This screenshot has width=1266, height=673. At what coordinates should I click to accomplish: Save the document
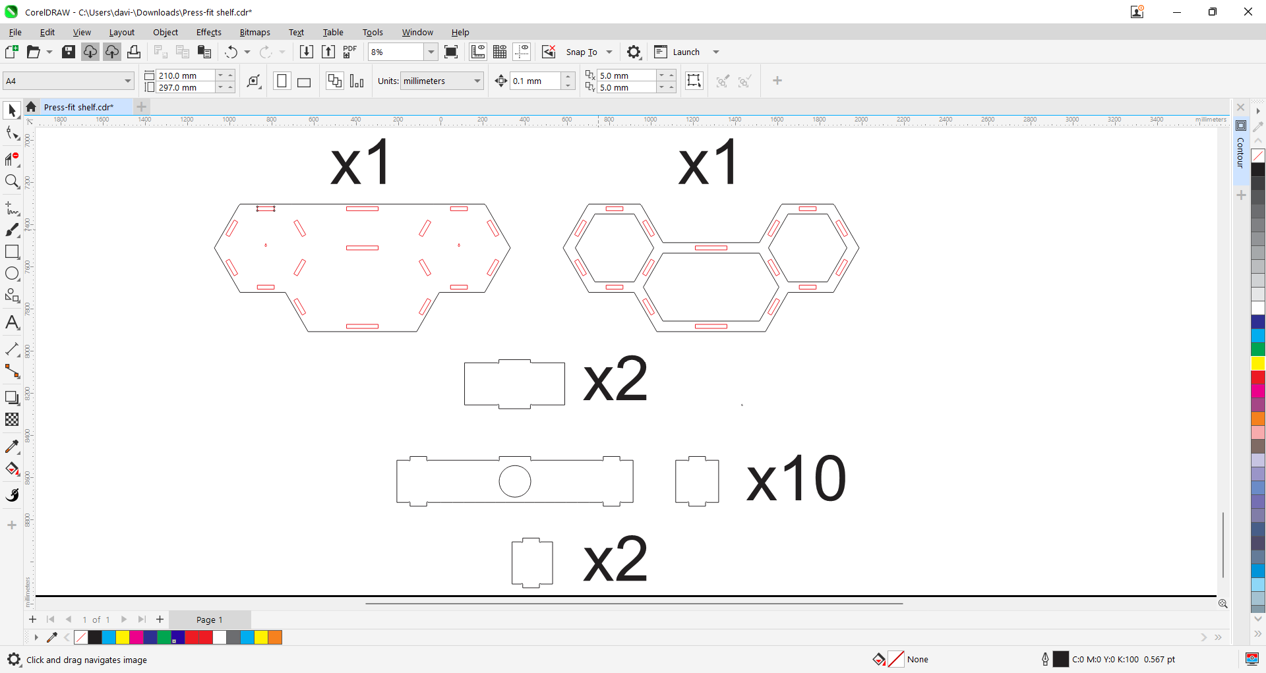tap(68, 52)
